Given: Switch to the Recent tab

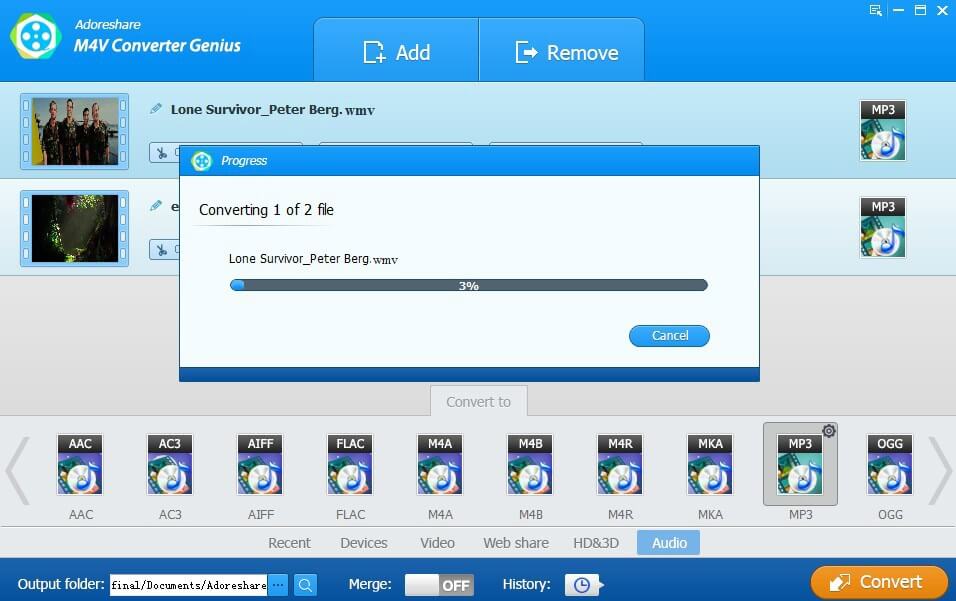Looking at the screenshot, I should pyautogui.click(x=289, y=542).
